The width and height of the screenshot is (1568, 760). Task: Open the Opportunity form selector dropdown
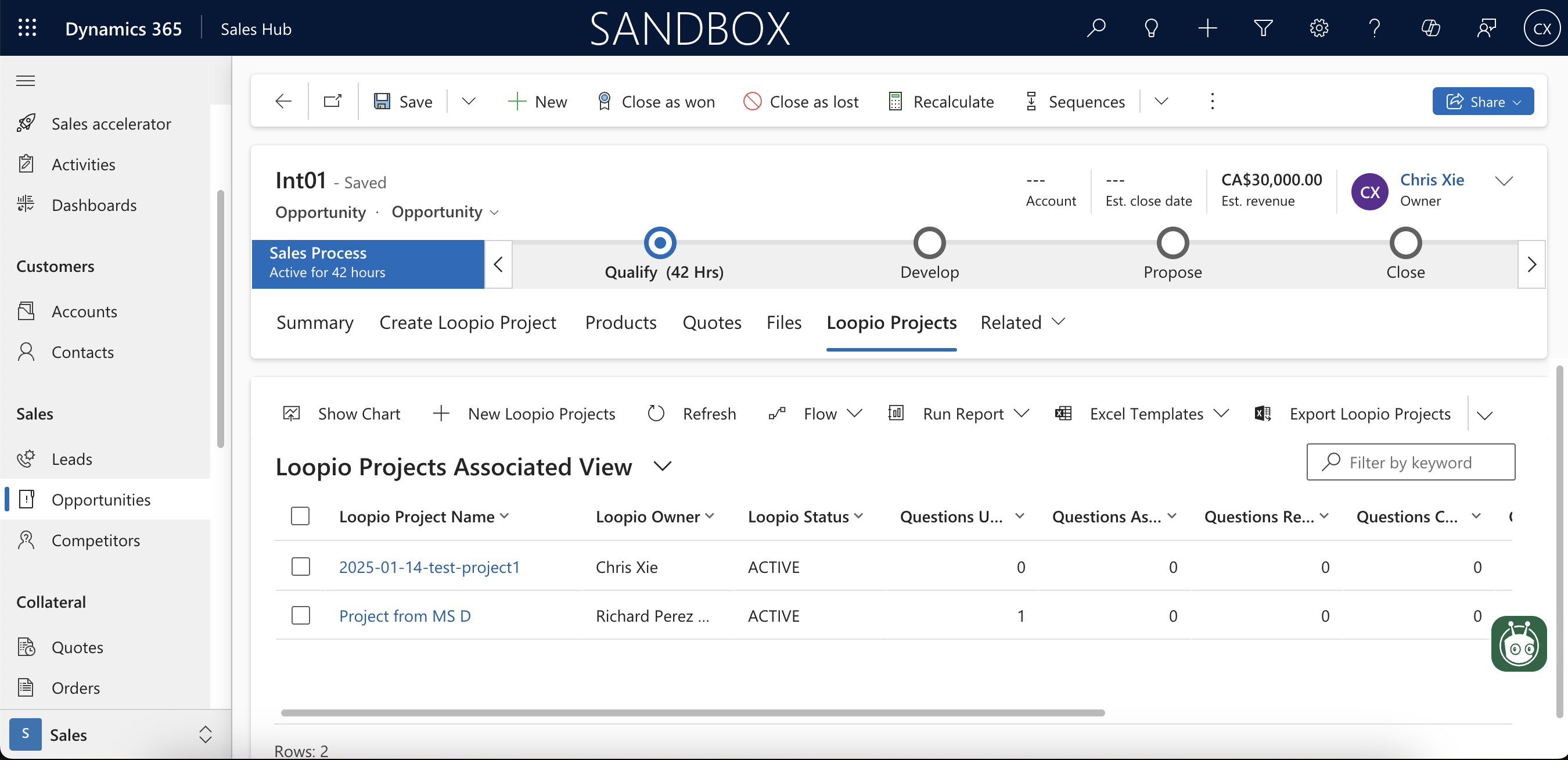445,212
